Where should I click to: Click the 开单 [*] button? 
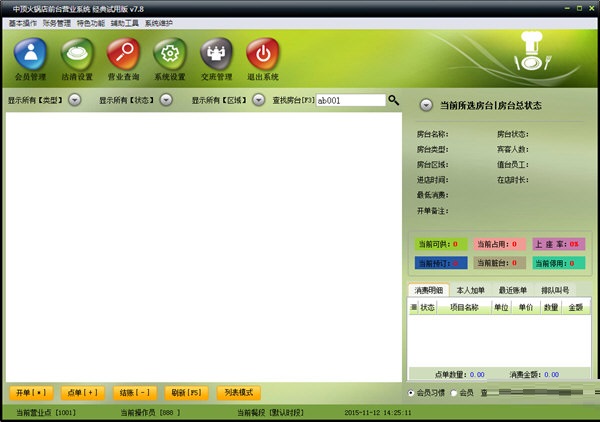[x=31, y=393]
